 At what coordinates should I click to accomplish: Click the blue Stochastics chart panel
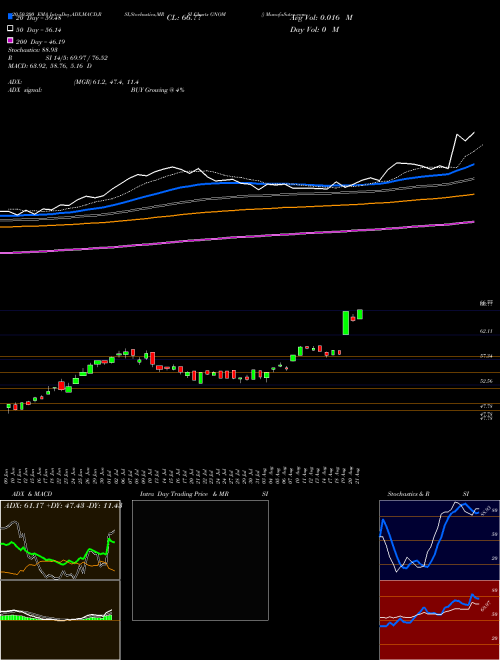[x=439, y=540]
